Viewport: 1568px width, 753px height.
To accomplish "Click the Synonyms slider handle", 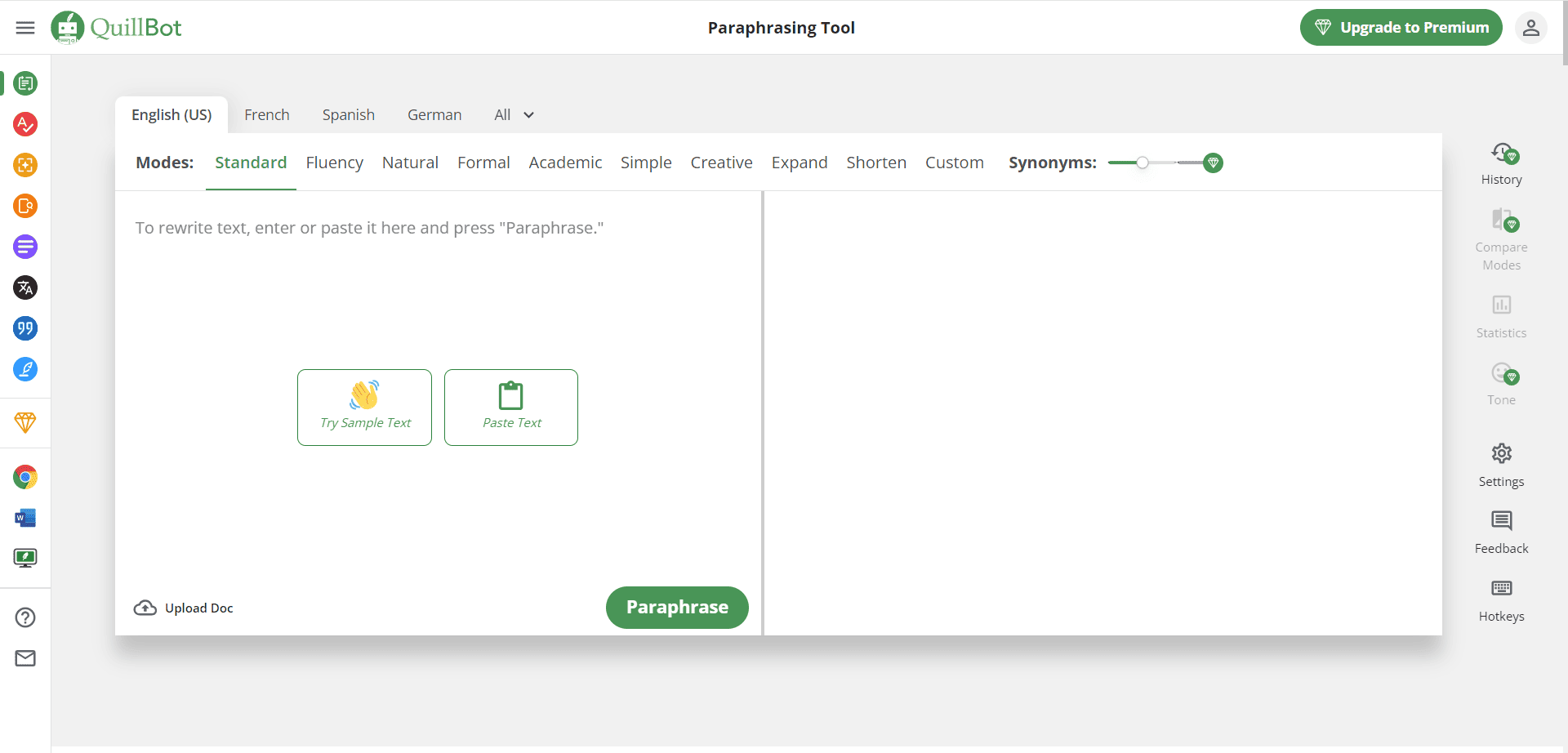I will 1143,163.
